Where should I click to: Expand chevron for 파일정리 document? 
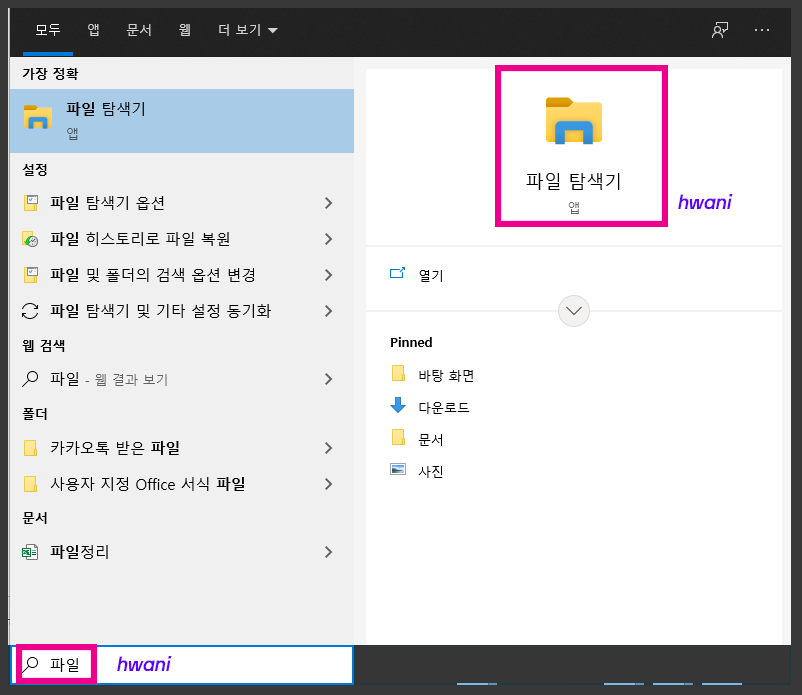[x=329, y=552]
